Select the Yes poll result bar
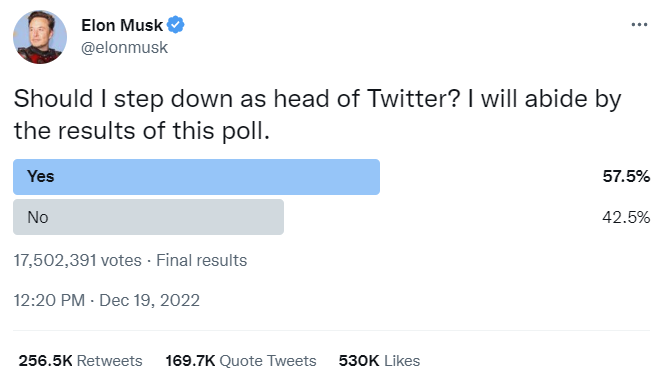Viewport: 656px width, 380px height. [196, 177]
